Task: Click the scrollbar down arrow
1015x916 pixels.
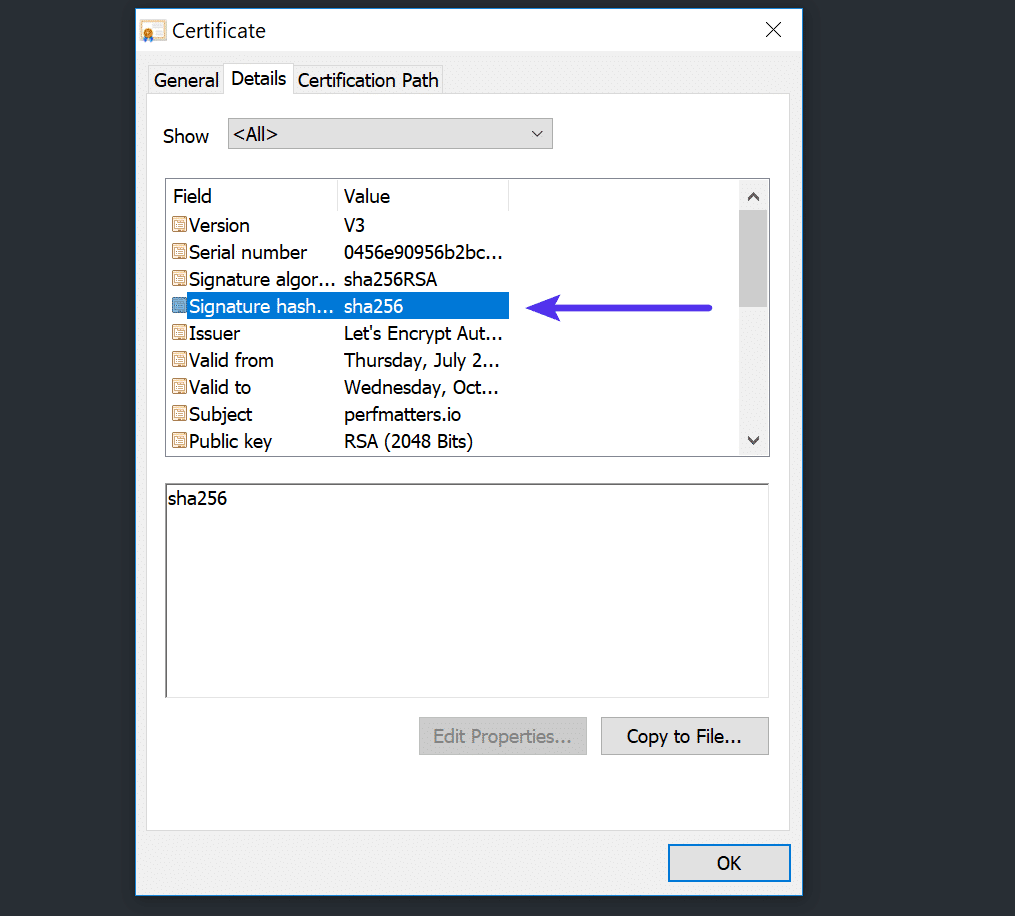Action: [754, 440]
